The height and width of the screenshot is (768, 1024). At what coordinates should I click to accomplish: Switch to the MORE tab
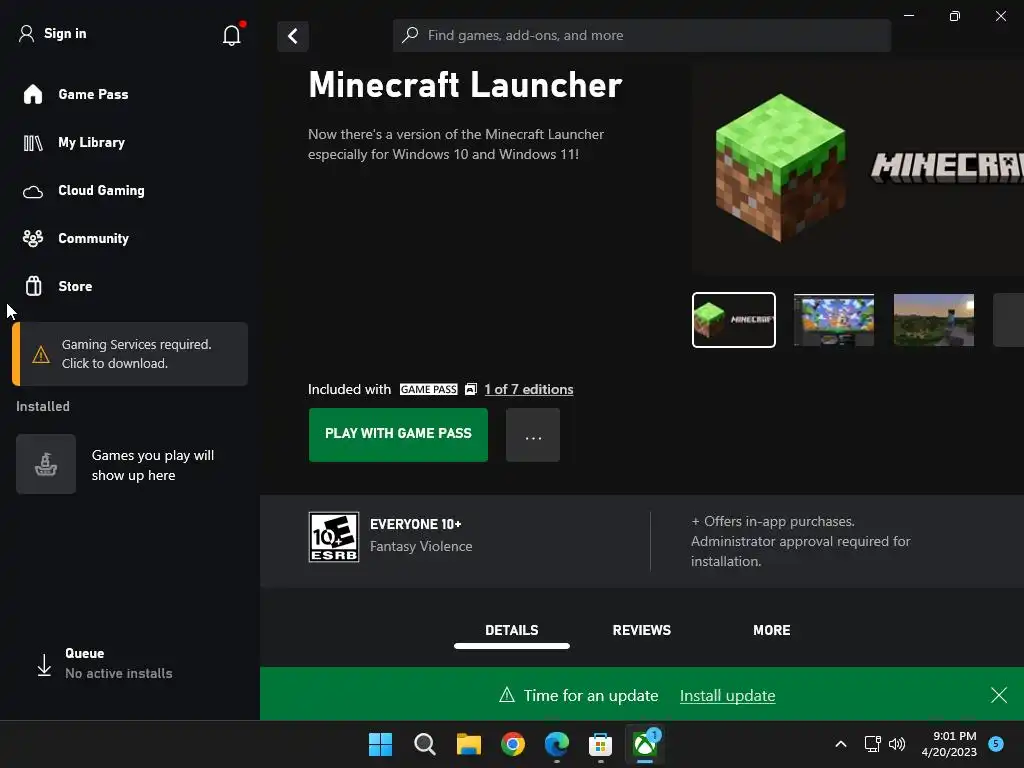tap(771, 630)
